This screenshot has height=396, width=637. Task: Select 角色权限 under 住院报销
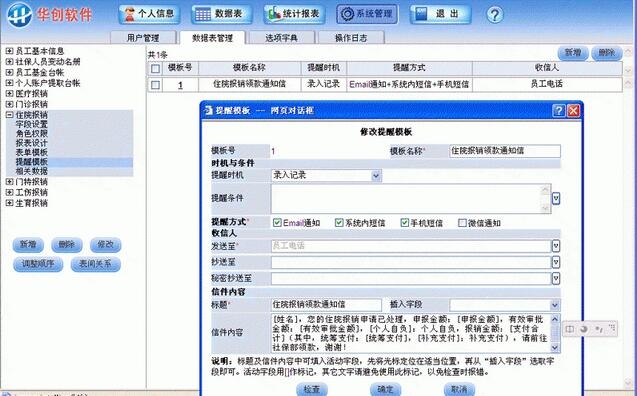coord(32,134)
